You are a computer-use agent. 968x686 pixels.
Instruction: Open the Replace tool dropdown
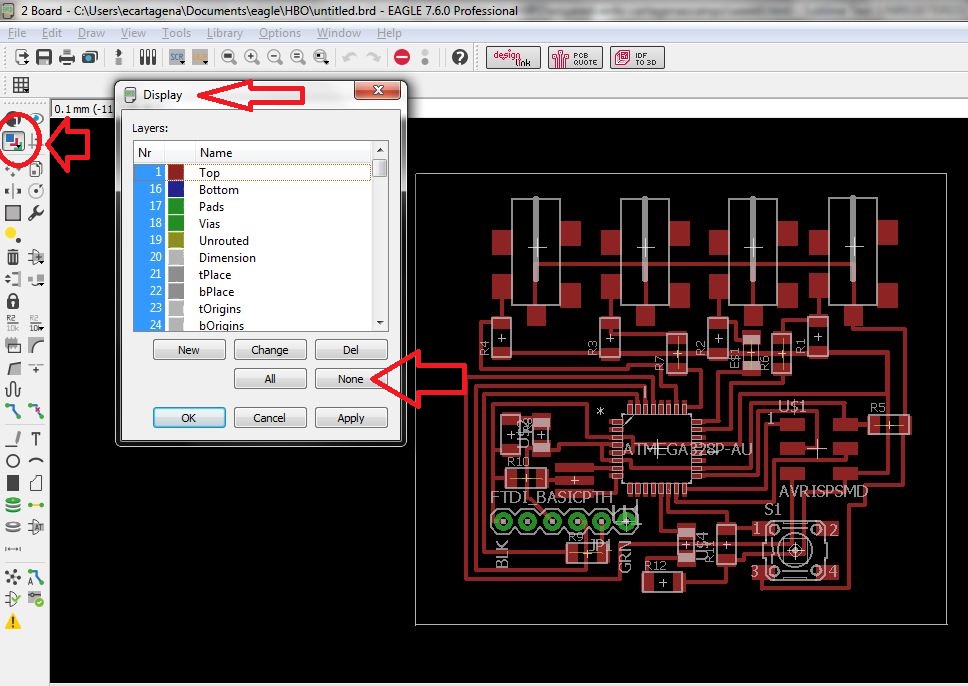click(36, 279)
